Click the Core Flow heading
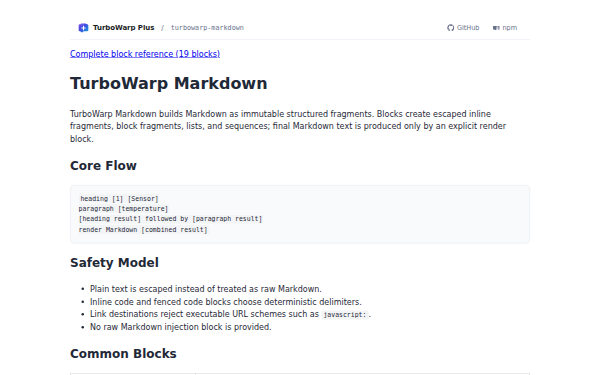Image resolution: width=600 pixels, height=375 pixels. 103,165
